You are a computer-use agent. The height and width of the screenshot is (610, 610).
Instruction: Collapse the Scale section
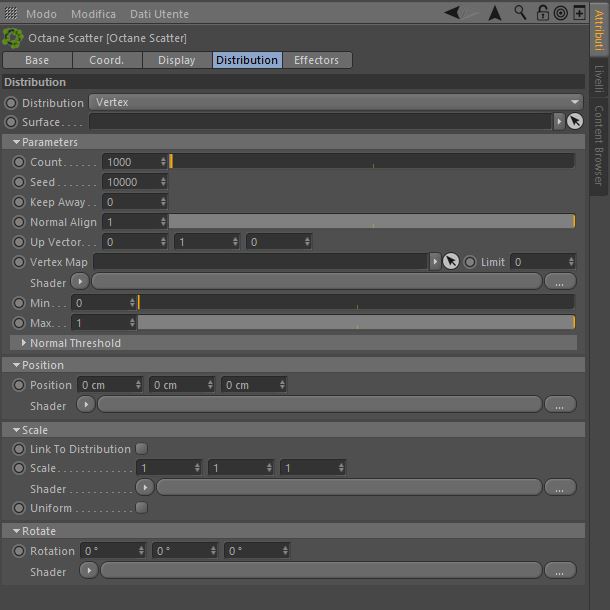[16, 430]
